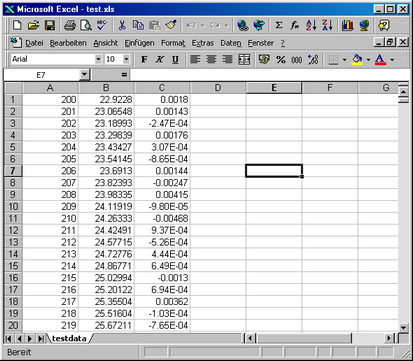
Task: Activate the Format Painter brush
Action: point(171,25)
